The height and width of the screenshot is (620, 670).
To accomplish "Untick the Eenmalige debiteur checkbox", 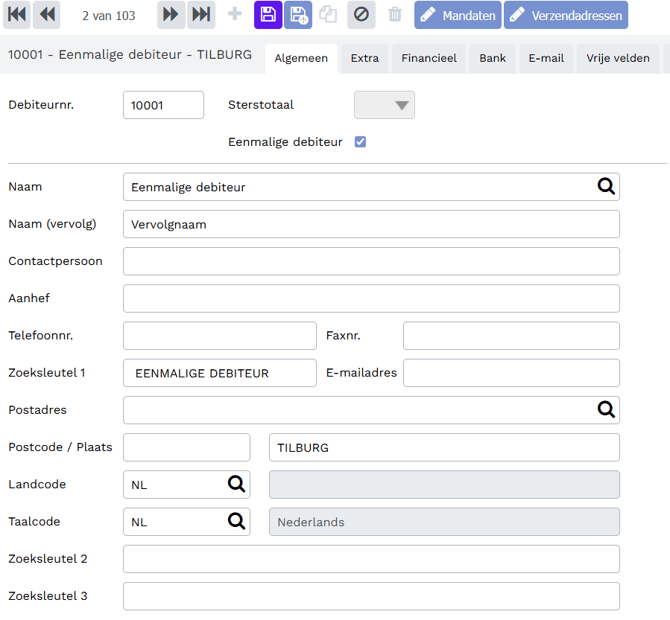I will click(360, 142).
